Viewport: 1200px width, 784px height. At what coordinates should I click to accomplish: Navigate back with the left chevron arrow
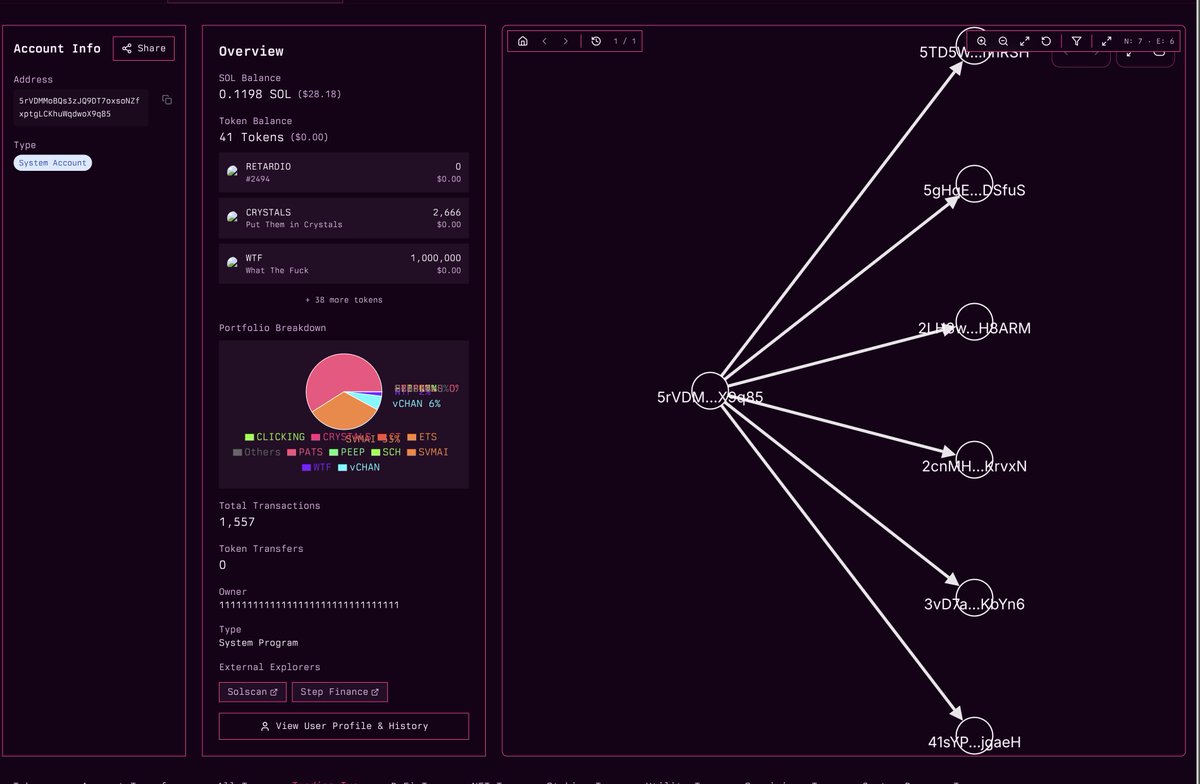pyautogui.click(x=545, y=41)
